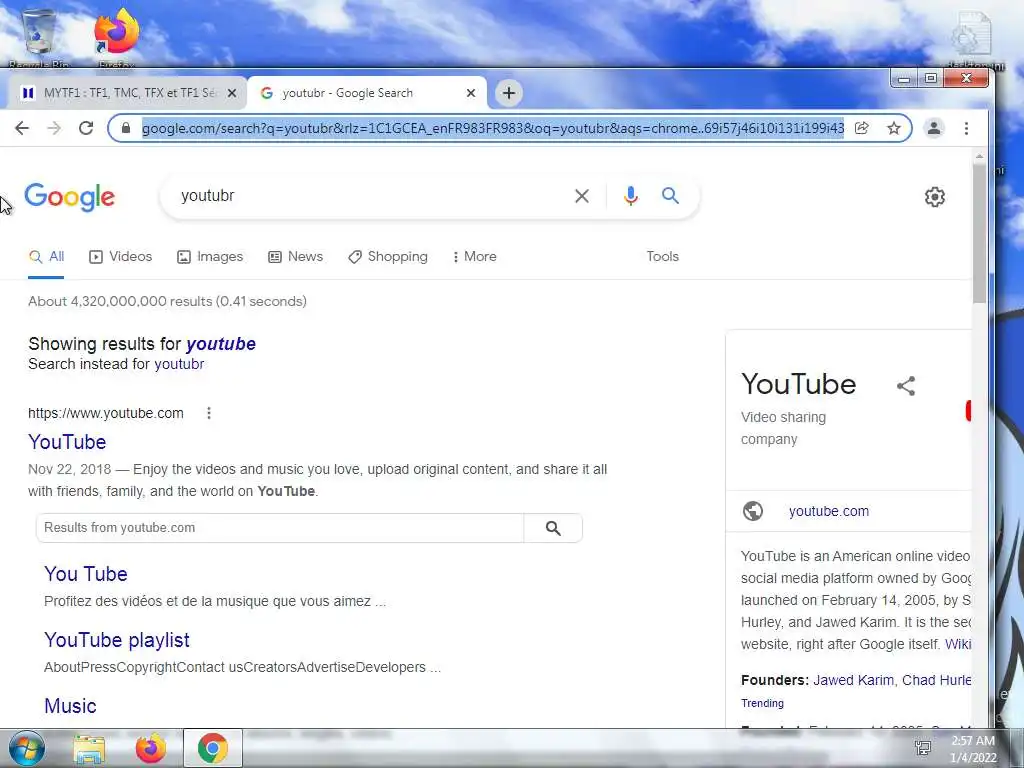Image resolution: width=1024 pixels, height=768 pixels.
Task: Click the Google search text field
Action: [x=372, y=196]
